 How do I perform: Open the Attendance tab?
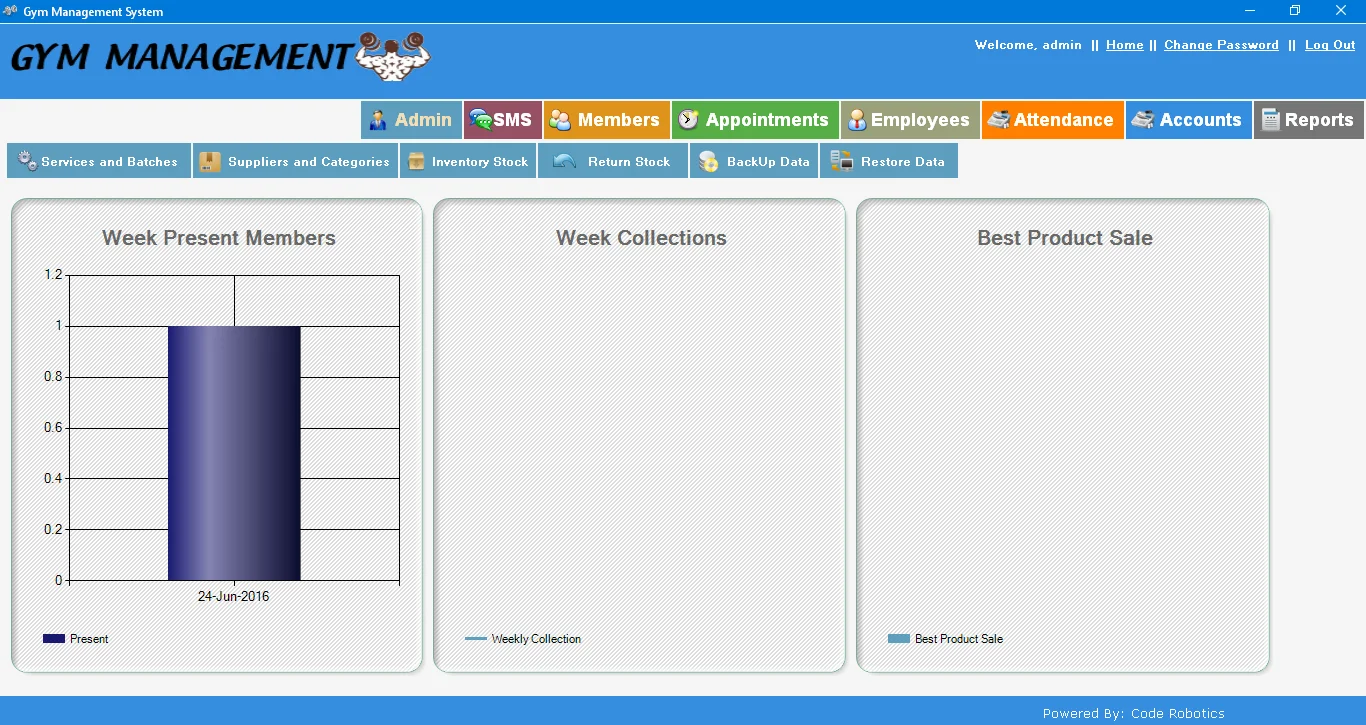pos(1053,120)
